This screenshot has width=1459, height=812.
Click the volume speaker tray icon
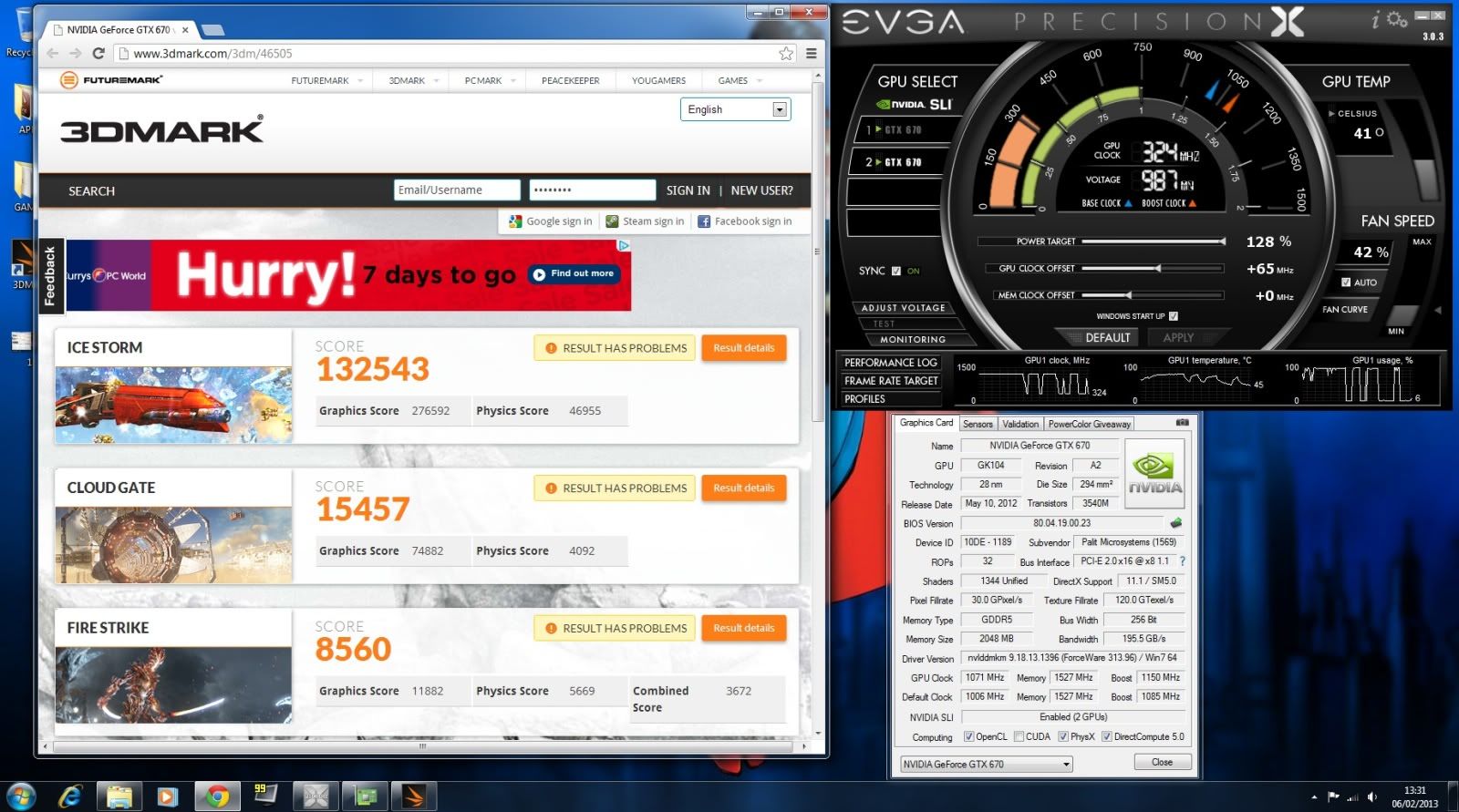point(1373,797)
